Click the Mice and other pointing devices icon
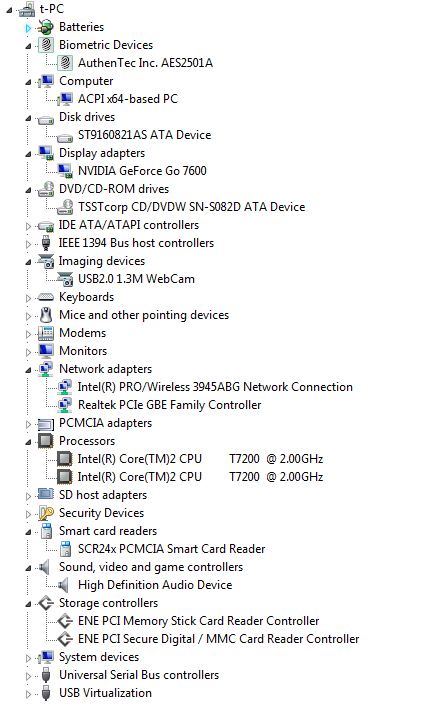Screen dimensions: 438x722 [x=46, y=315]
